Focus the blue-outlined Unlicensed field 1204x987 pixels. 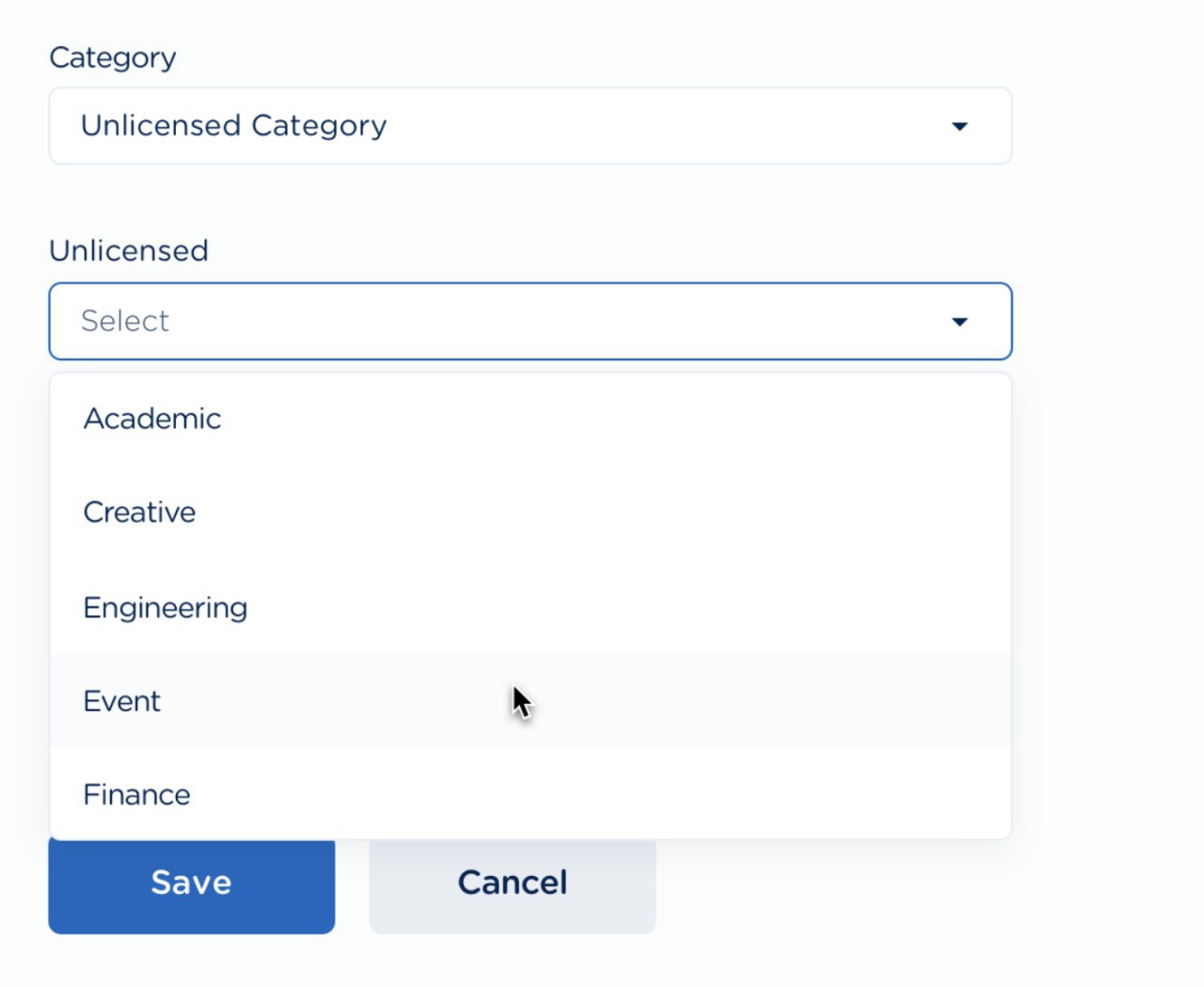531,321
